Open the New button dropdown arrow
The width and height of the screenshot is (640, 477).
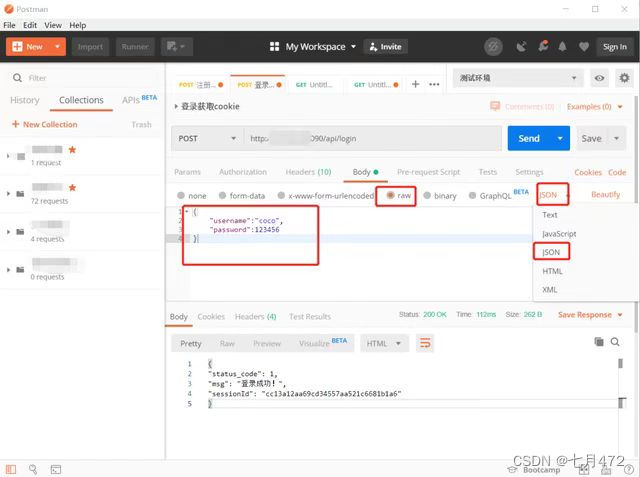pyautogui.click(x=58, y=47)
